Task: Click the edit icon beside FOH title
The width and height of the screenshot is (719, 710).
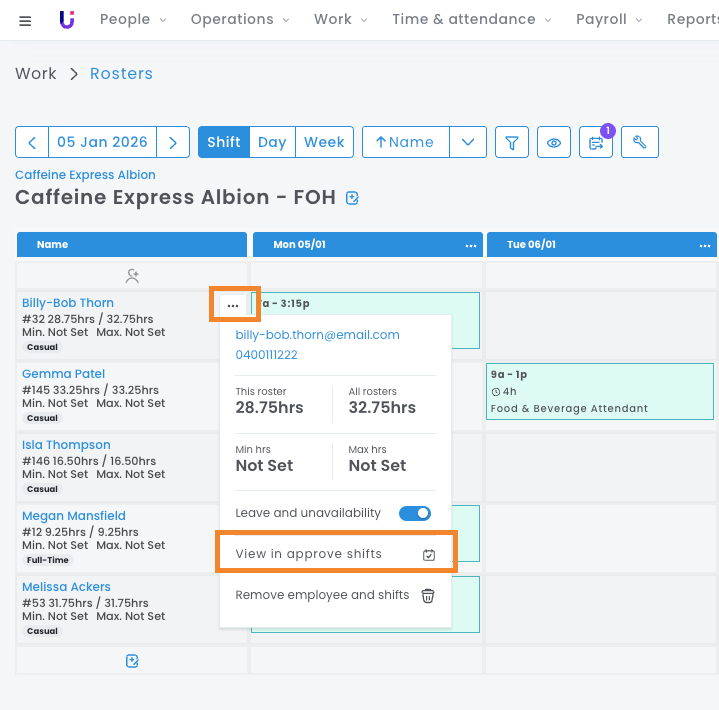Action: pyautogui.click(x=352, y=198)
